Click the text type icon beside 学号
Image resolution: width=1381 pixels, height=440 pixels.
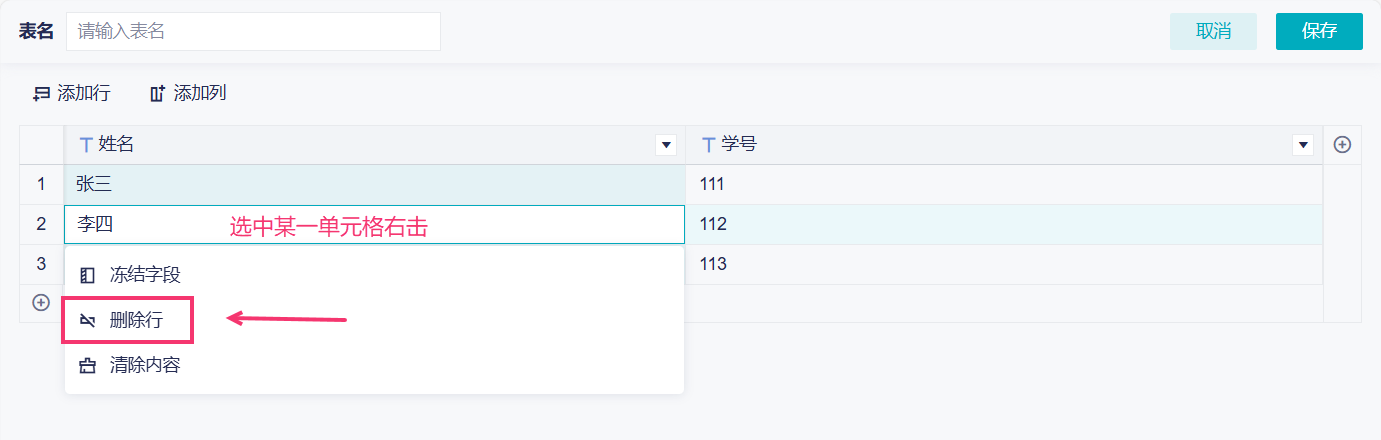(708, 145)
